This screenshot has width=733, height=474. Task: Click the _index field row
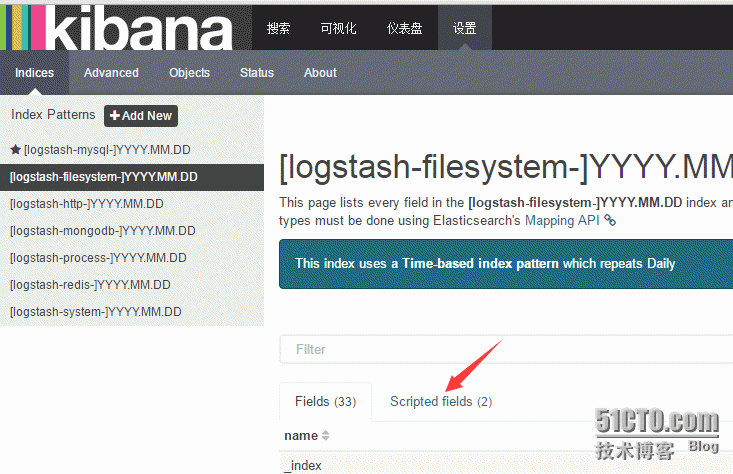(x=506, y=464)
